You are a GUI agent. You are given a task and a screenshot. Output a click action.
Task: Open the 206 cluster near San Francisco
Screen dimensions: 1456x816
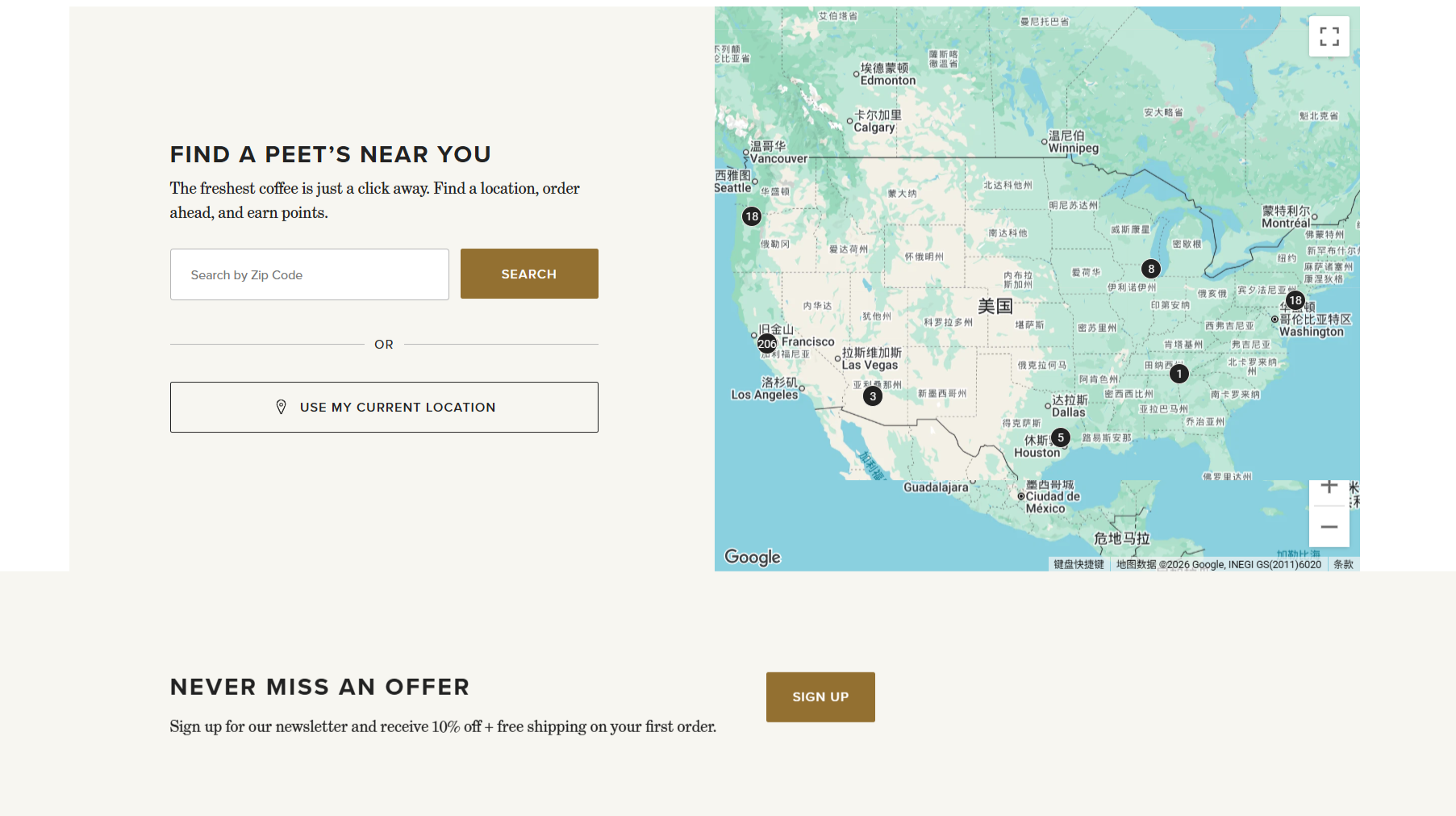point(767,344)
